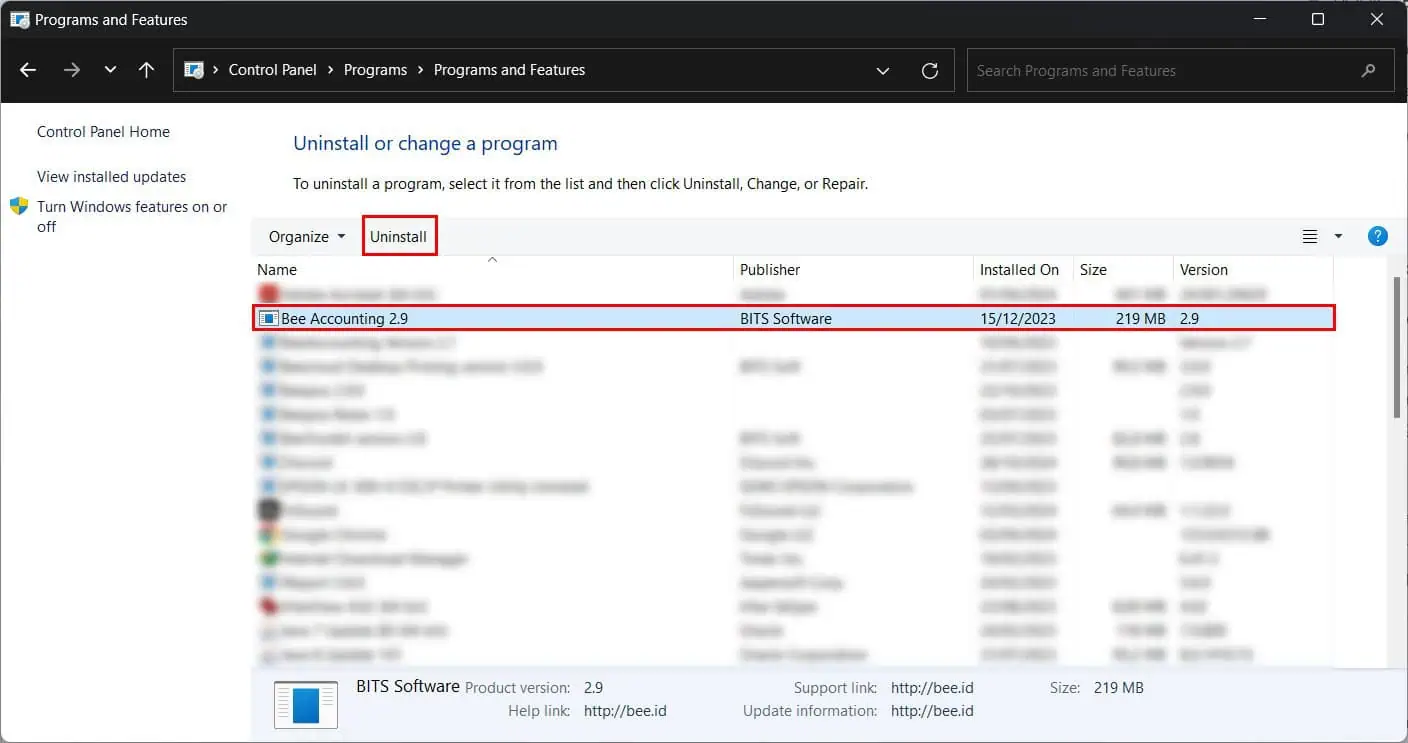The height and width of the screenshot is (743, 1408).
Task: Click the search magnifier icon
Action: pyautogui.click(x=1369, y=71)
